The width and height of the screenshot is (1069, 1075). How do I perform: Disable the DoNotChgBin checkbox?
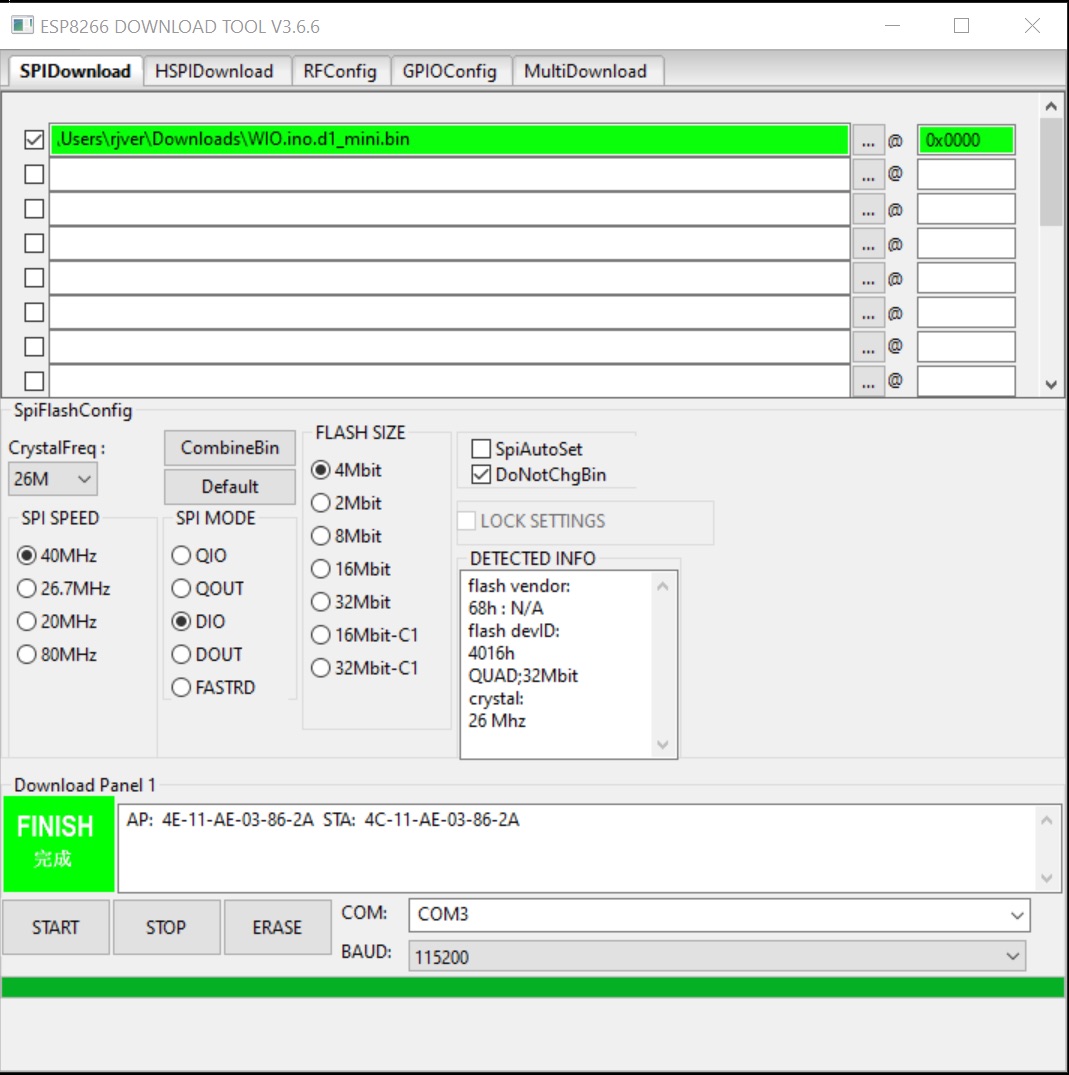click(481, 475)
